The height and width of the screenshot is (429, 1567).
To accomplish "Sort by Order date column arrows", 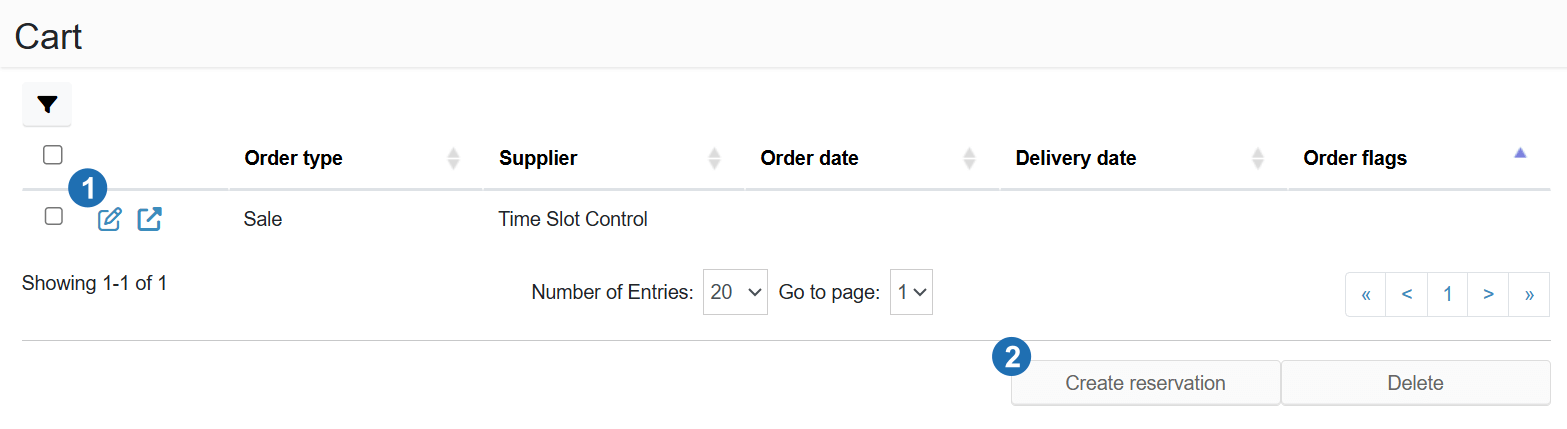I will coord(969,158).
